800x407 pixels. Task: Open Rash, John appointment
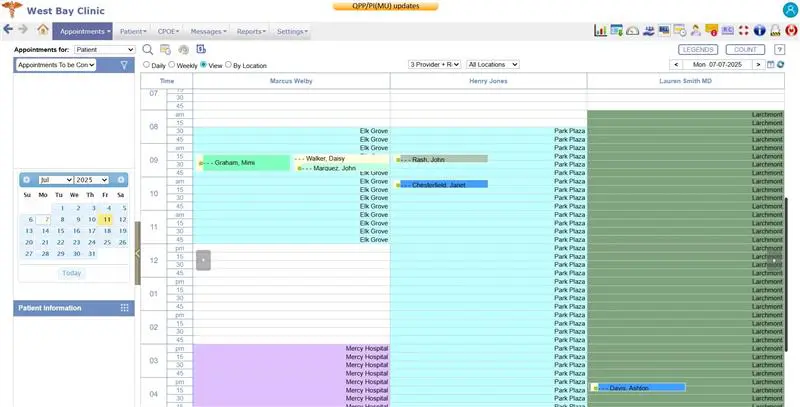pos(441,159)
